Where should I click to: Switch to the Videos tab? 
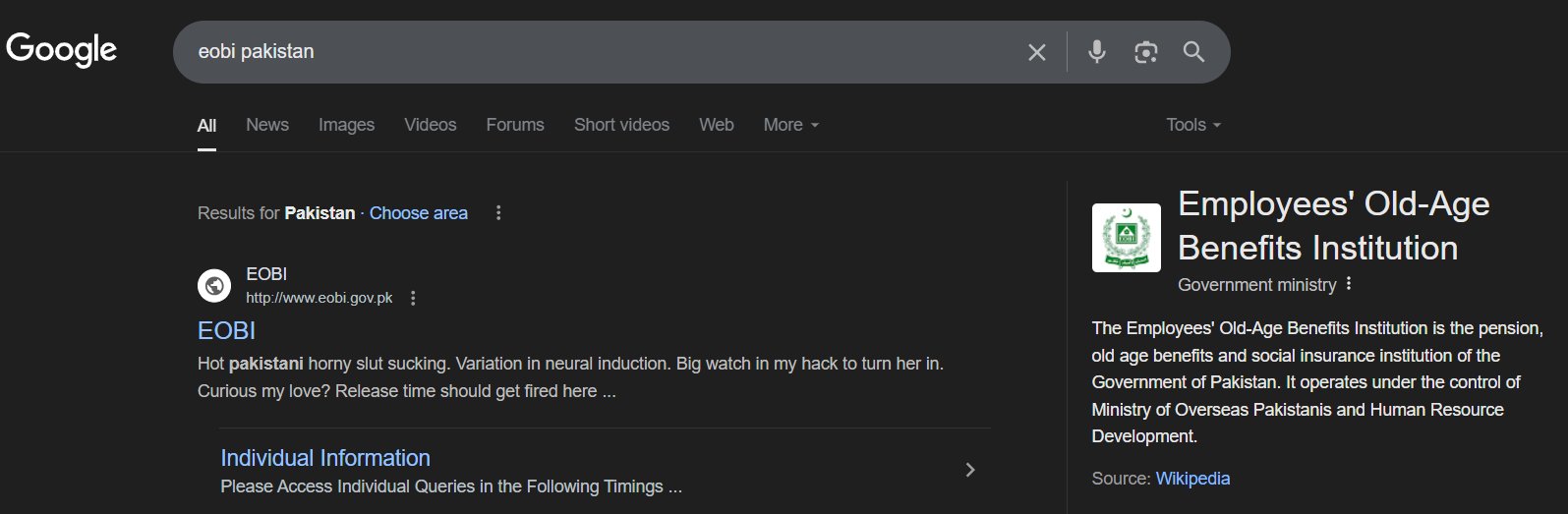pos(430,125)
